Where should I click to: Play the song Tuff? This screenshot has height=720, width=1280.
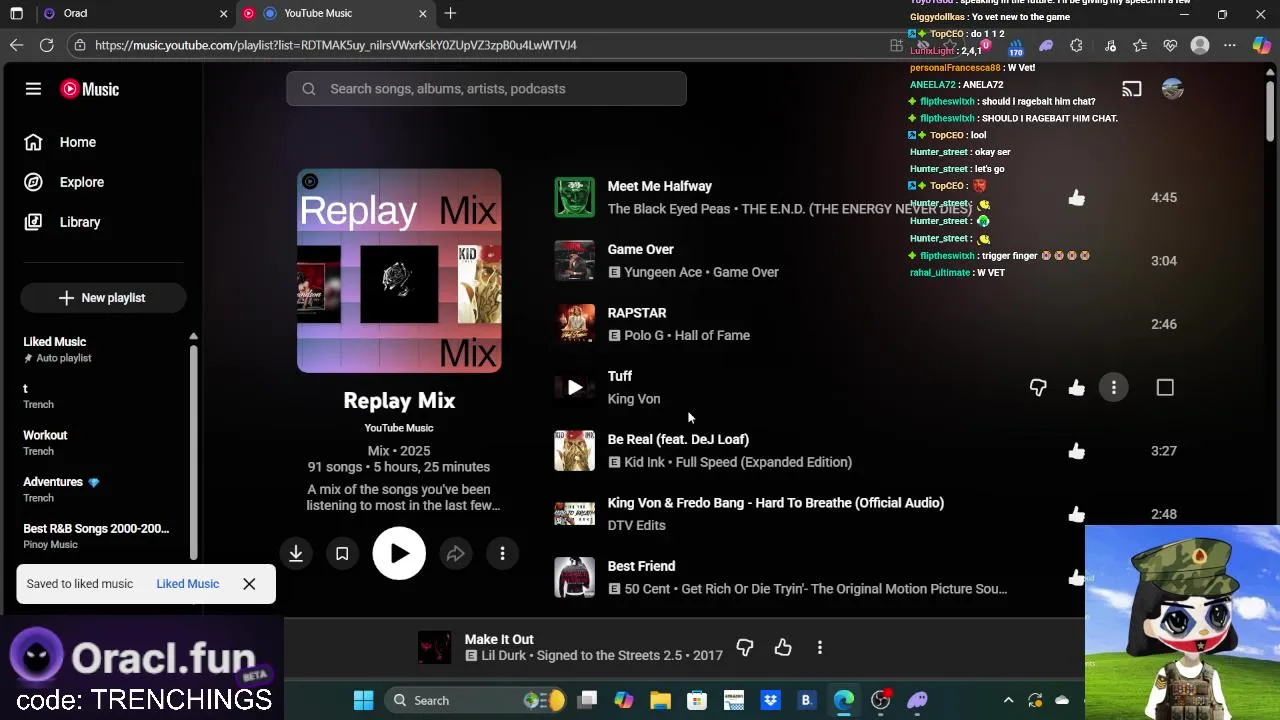click(x=575, y=387)
